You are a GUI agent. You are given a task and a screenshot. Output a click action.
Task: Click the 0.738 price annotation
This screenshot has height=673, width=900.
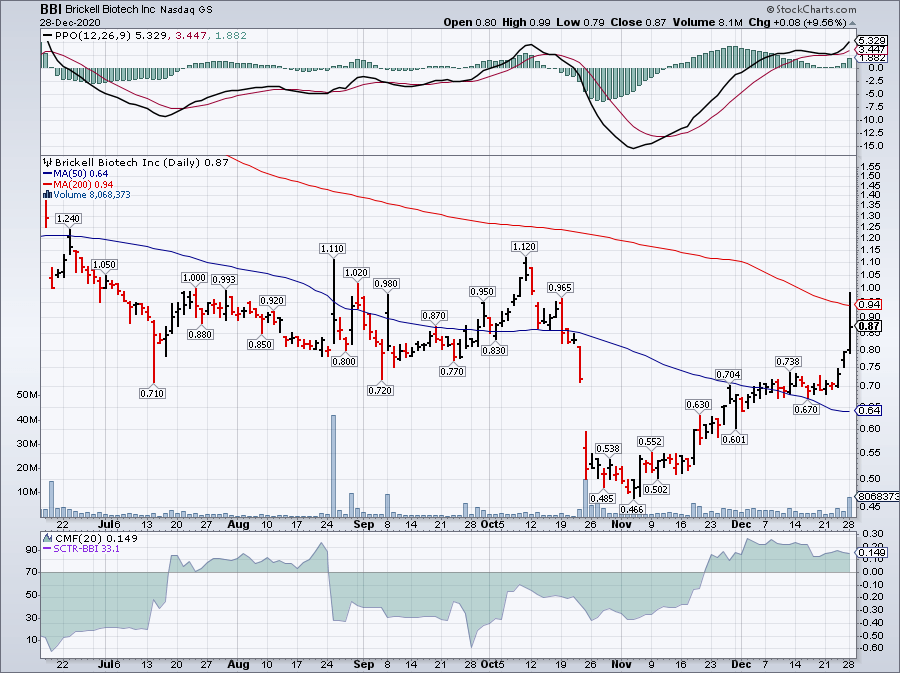[x=788, y=362]
